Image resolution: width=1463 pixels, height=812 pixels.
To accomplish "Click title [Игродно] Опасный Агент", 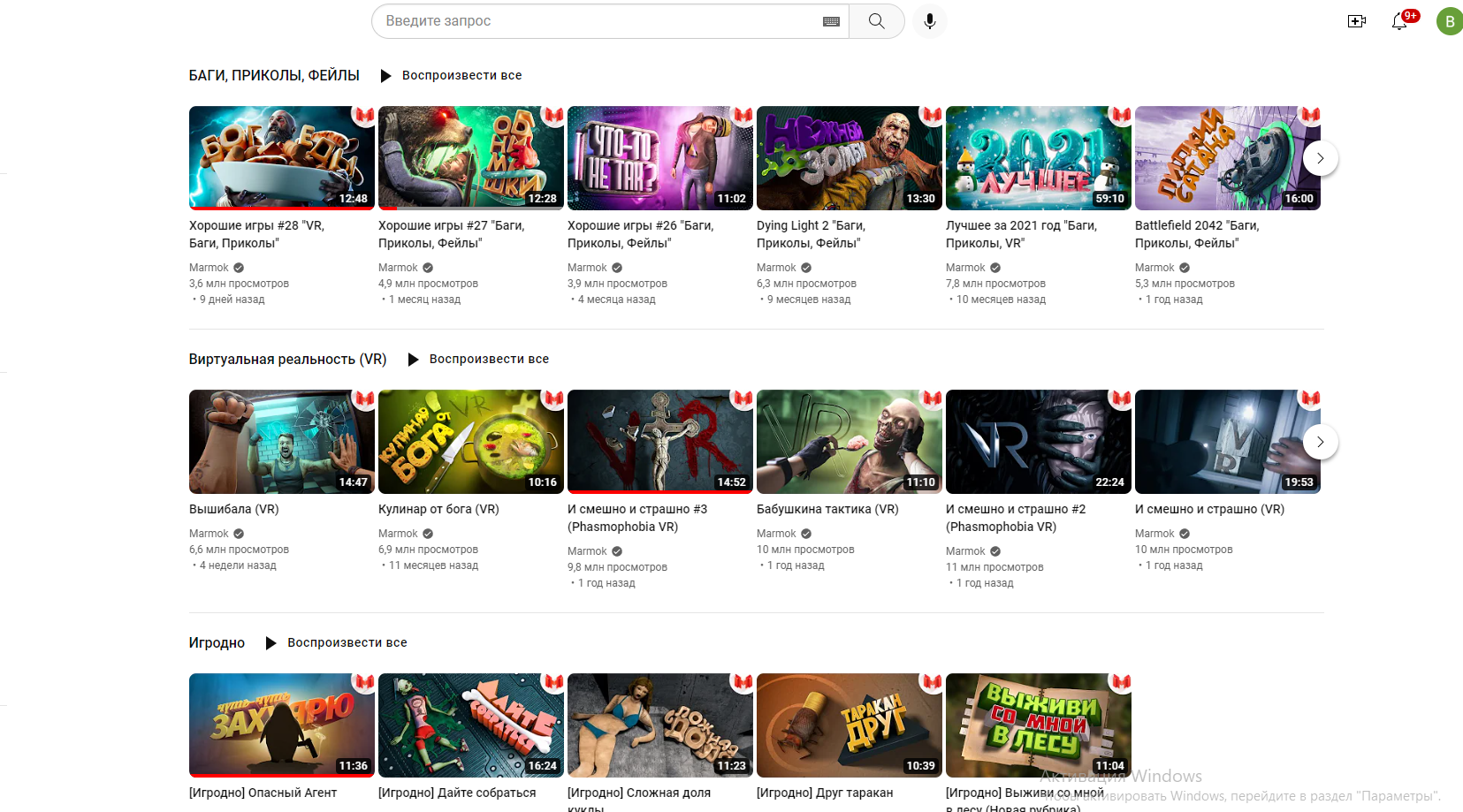I will pos(263,793).
